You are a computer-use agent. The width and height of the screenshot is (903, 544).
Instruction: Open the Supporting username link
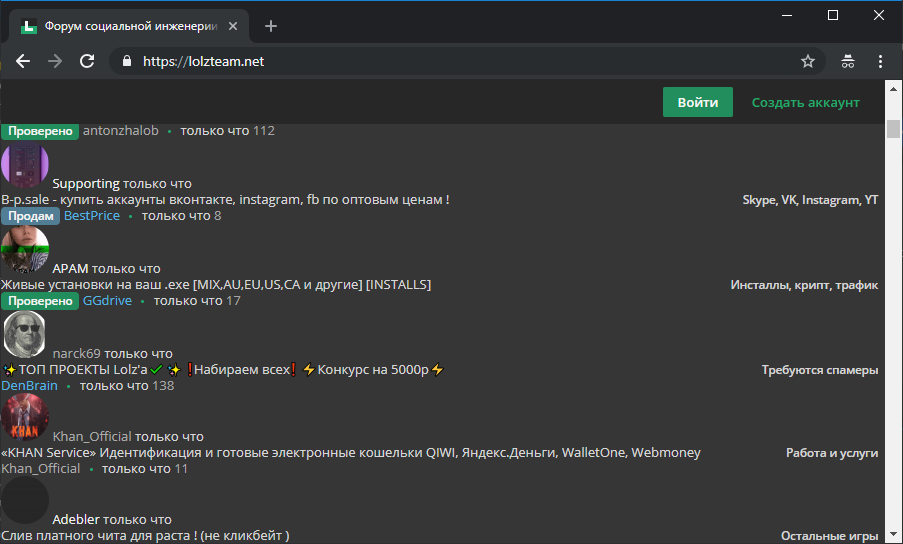[86, 184]
